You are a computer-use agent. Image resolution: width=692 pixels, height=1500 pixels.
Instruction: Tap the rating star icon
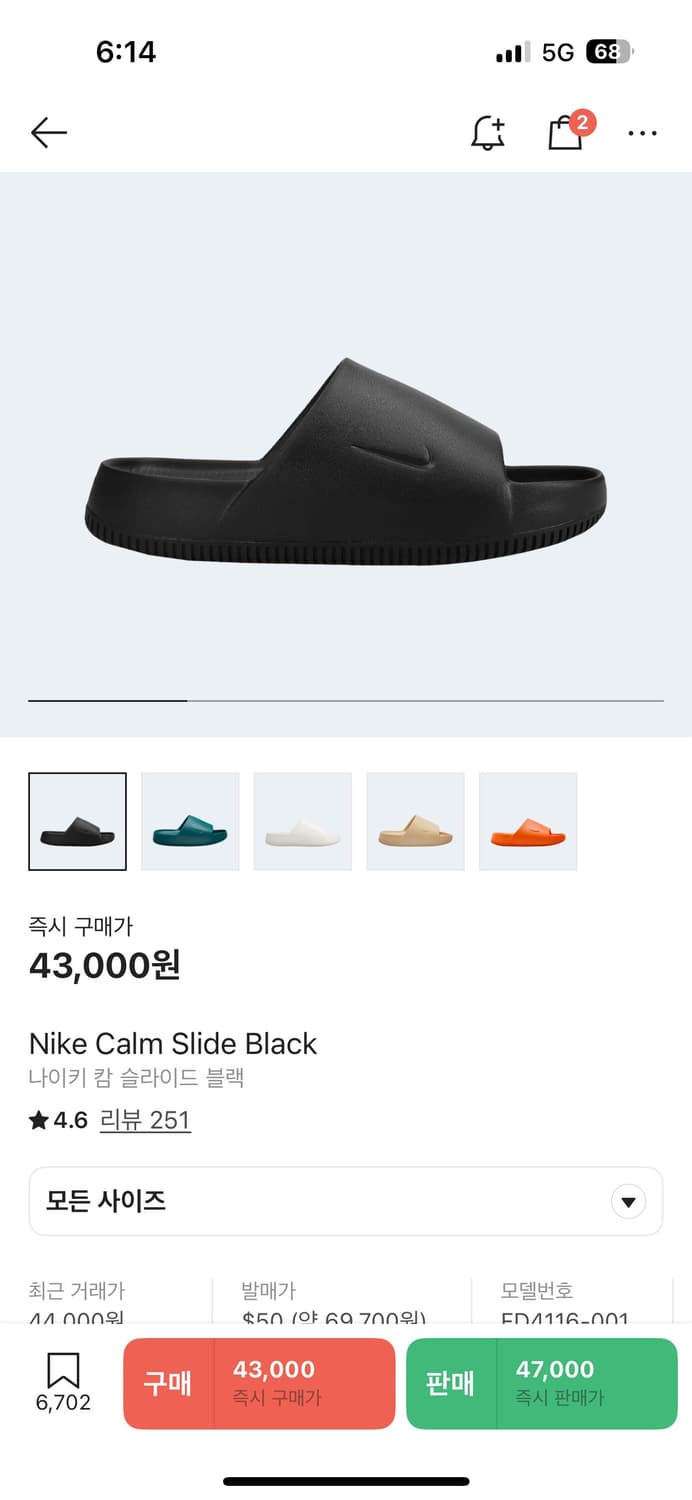39,1120
